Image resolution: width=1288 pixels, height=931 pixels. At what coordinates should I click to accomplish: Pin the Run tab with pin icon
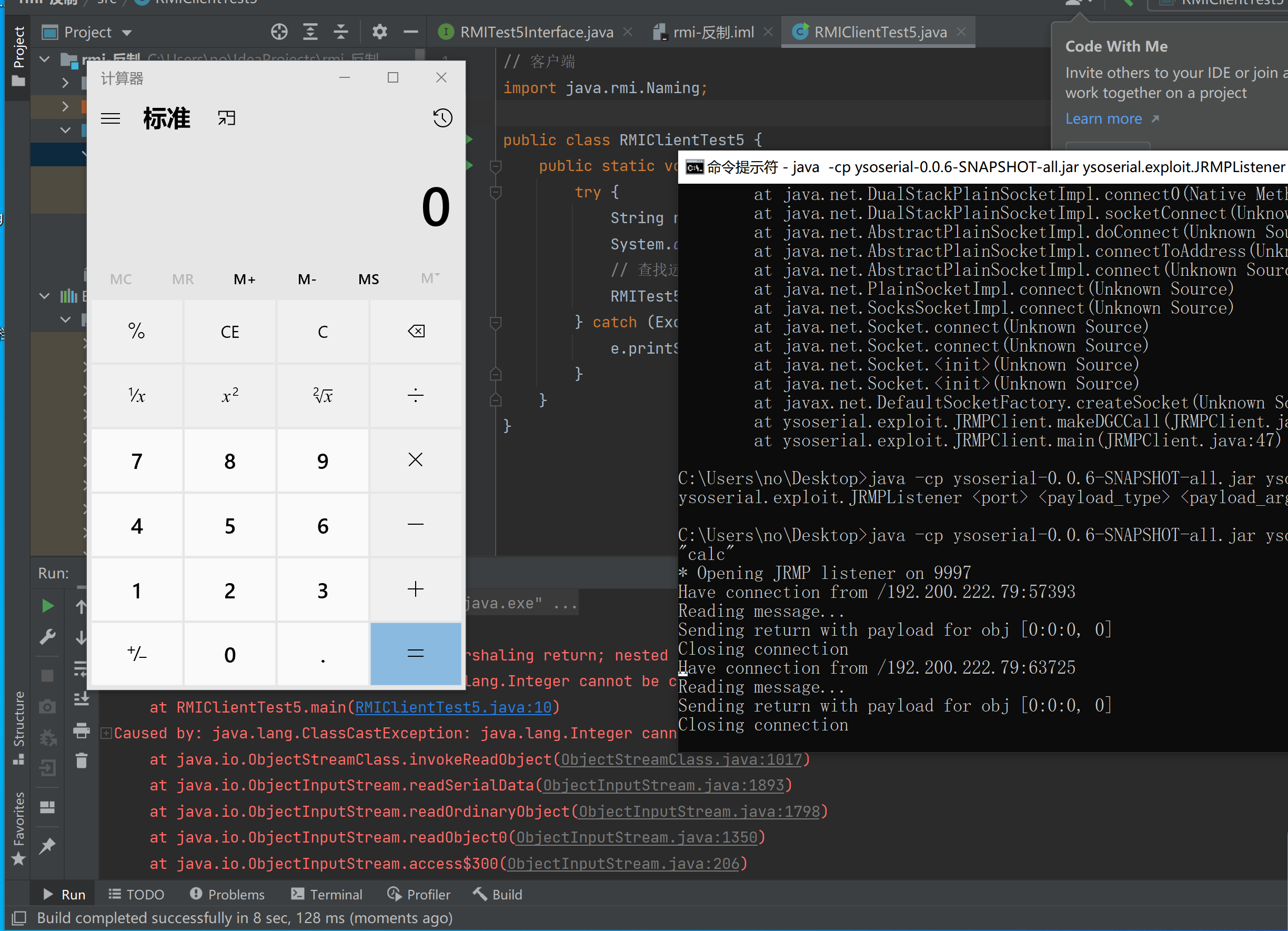coord(48,846)
